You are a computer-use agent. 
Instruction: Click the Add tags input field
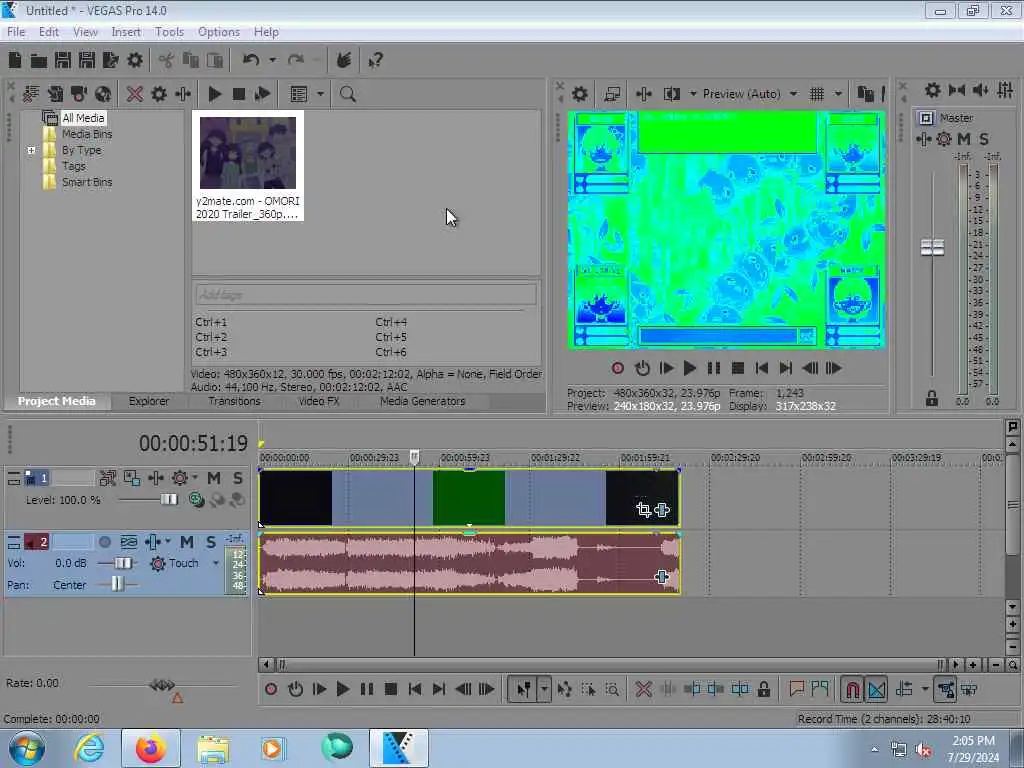tap(366, 295)
